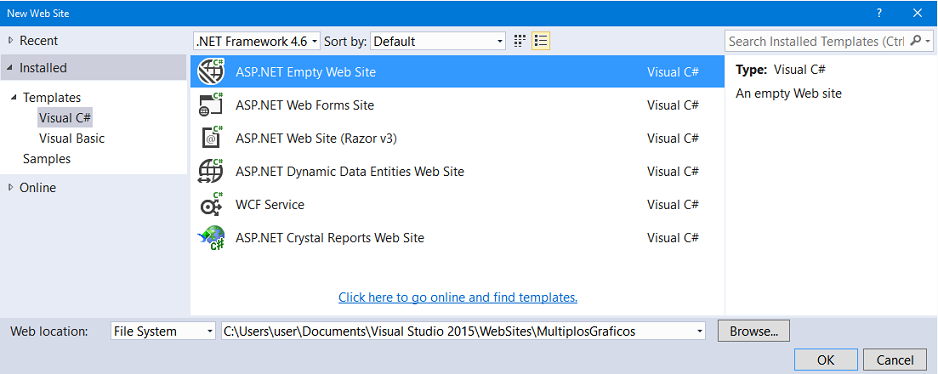938x374 pixels.
Task: Click into the web site path field
Action: tap(464, 331)
